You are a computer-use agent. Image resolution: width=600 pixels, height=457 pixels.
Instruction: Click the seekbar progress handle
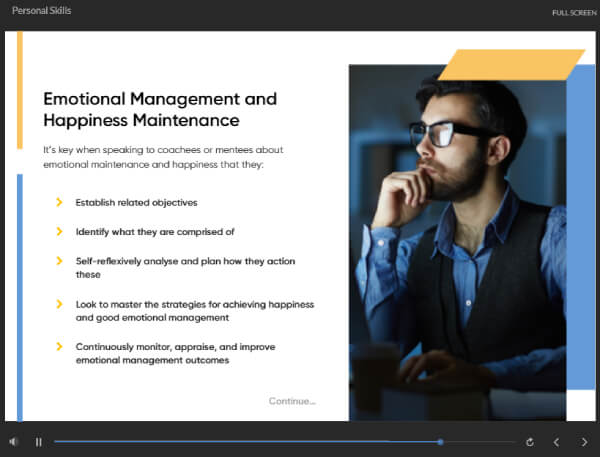[x=440, y=441]
